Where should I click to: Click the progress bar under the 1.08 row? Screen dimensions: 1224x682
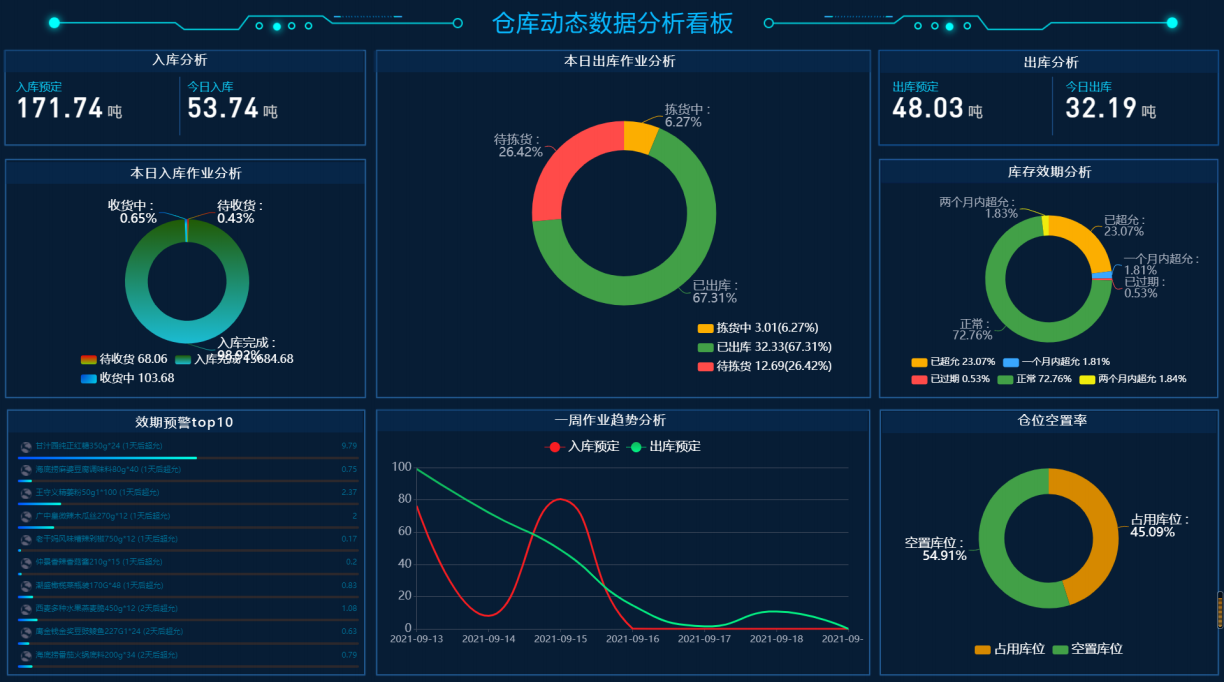[187, 620]
